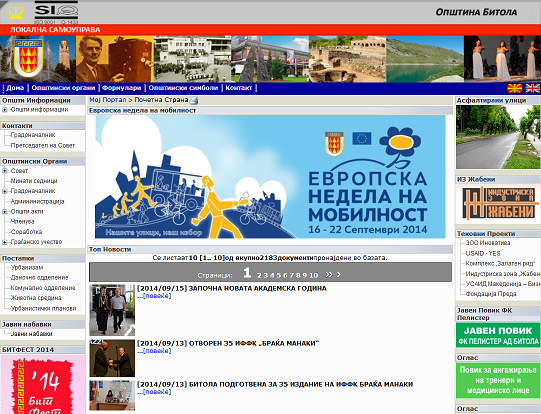Click the yellow logo icon in header
The width and height of the screenshot is (541, 414).
[x=16, y=13]
